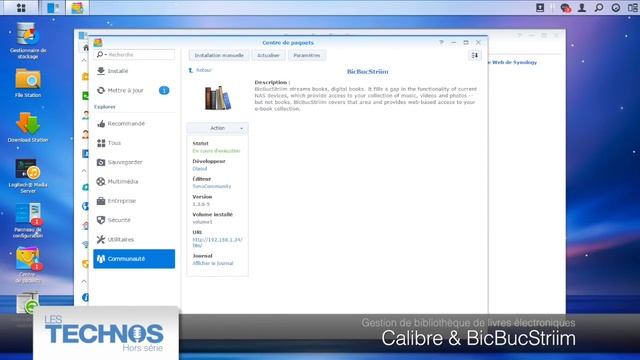Open the Paramètres button
The image size is (640, 360).
tap(307, 55)
